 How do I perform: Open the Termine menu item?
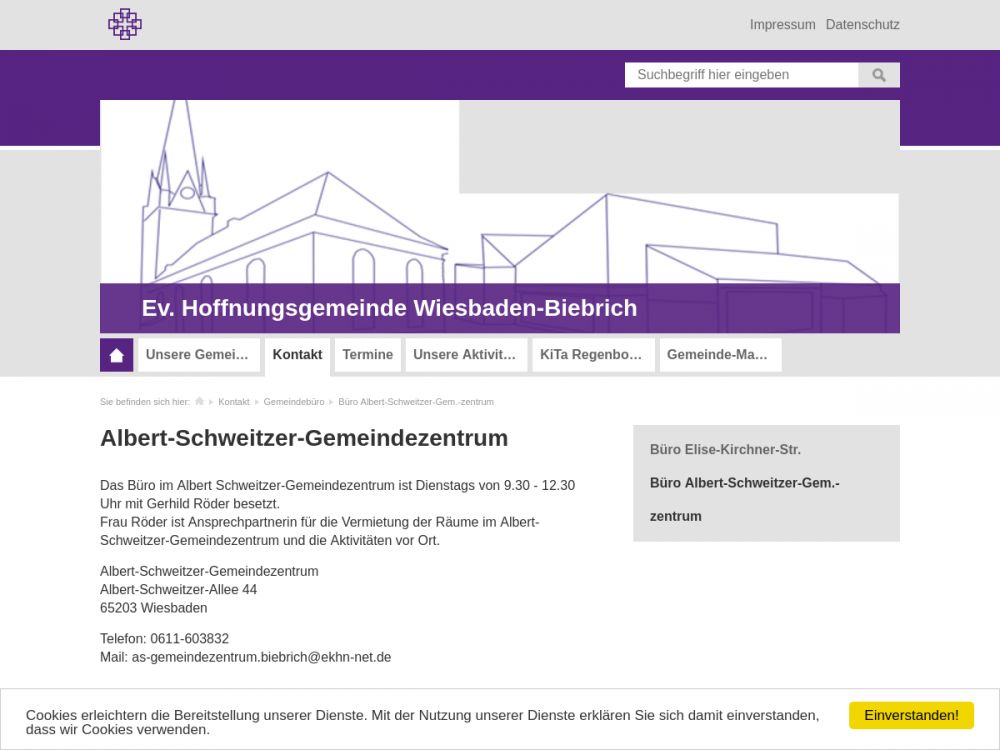click(x=367, y=355)
